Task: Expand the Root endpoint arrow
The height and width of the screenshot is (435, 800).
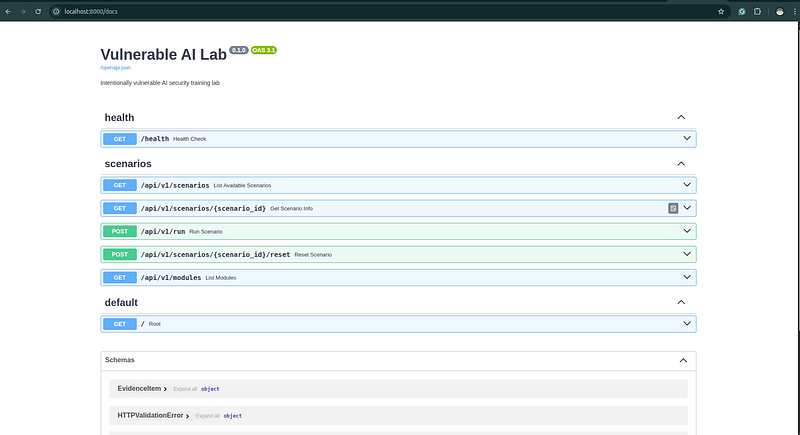Action: point(687,323)
